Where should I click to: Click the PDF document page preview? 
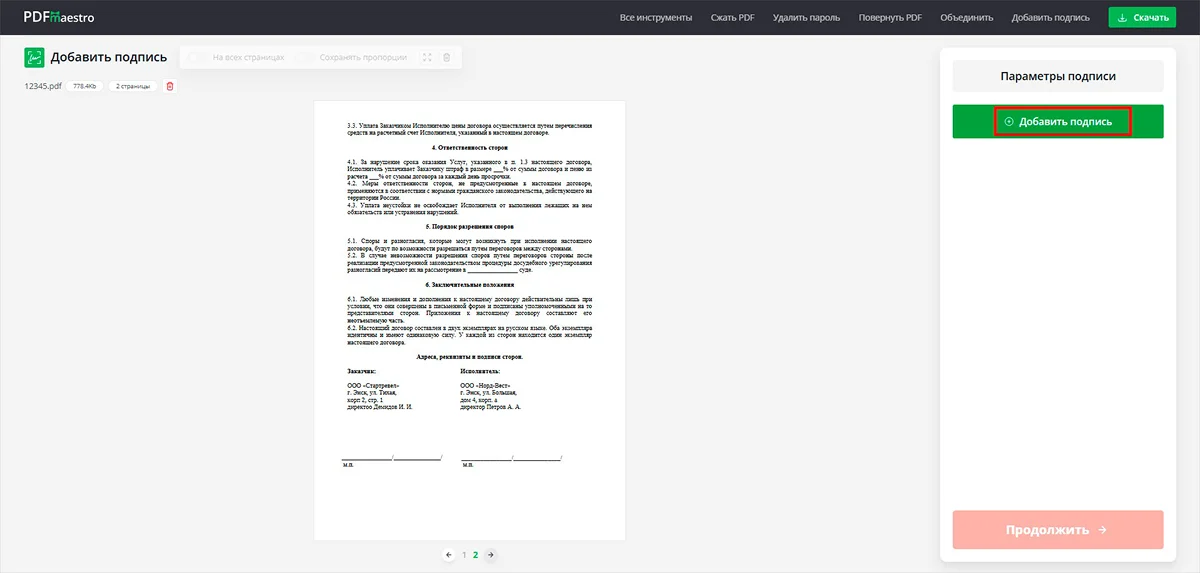click(469, 320)
